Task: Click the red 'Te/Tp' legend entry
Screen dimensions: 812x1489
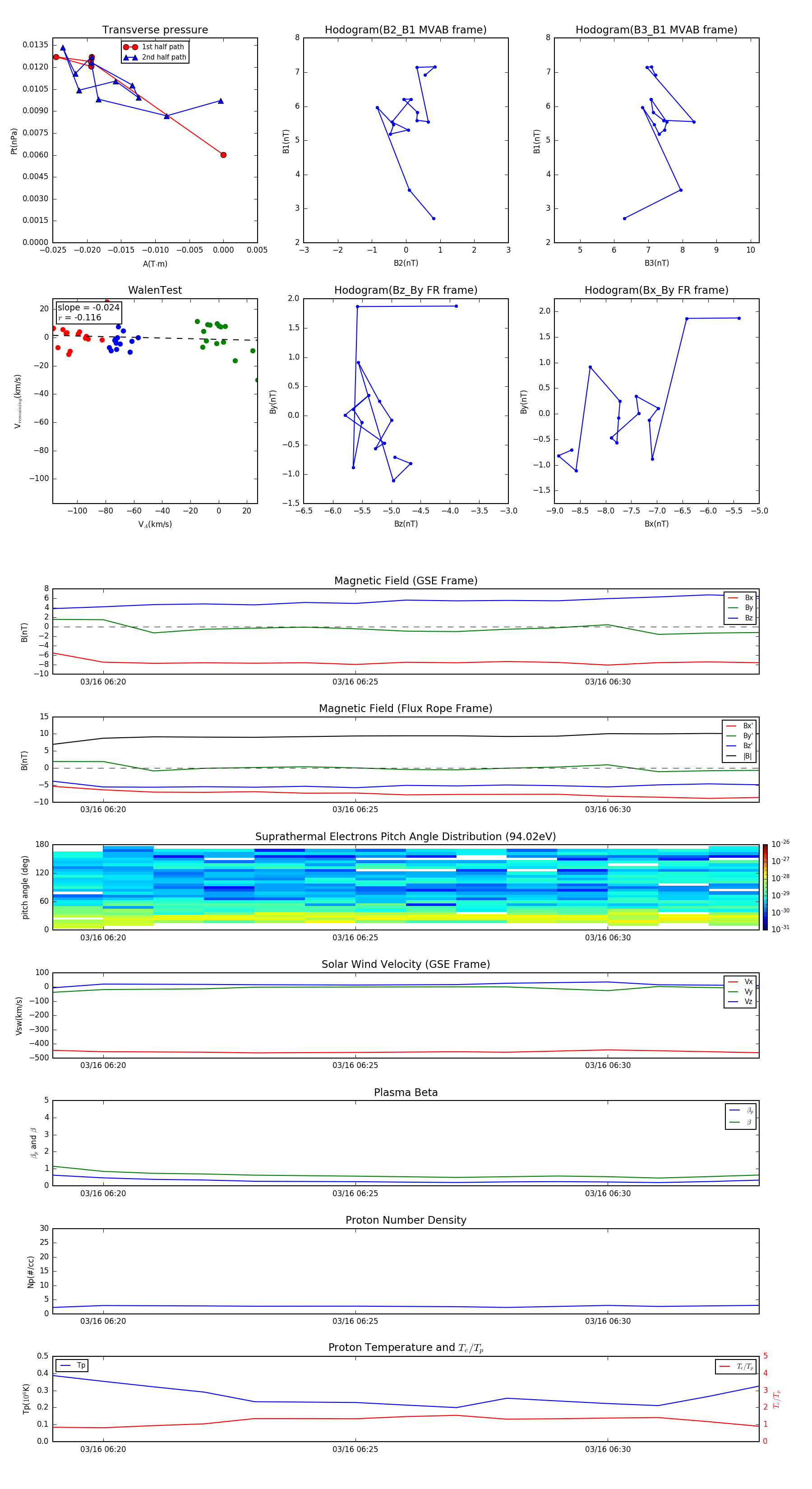Action: click(x=735, y=1366)
